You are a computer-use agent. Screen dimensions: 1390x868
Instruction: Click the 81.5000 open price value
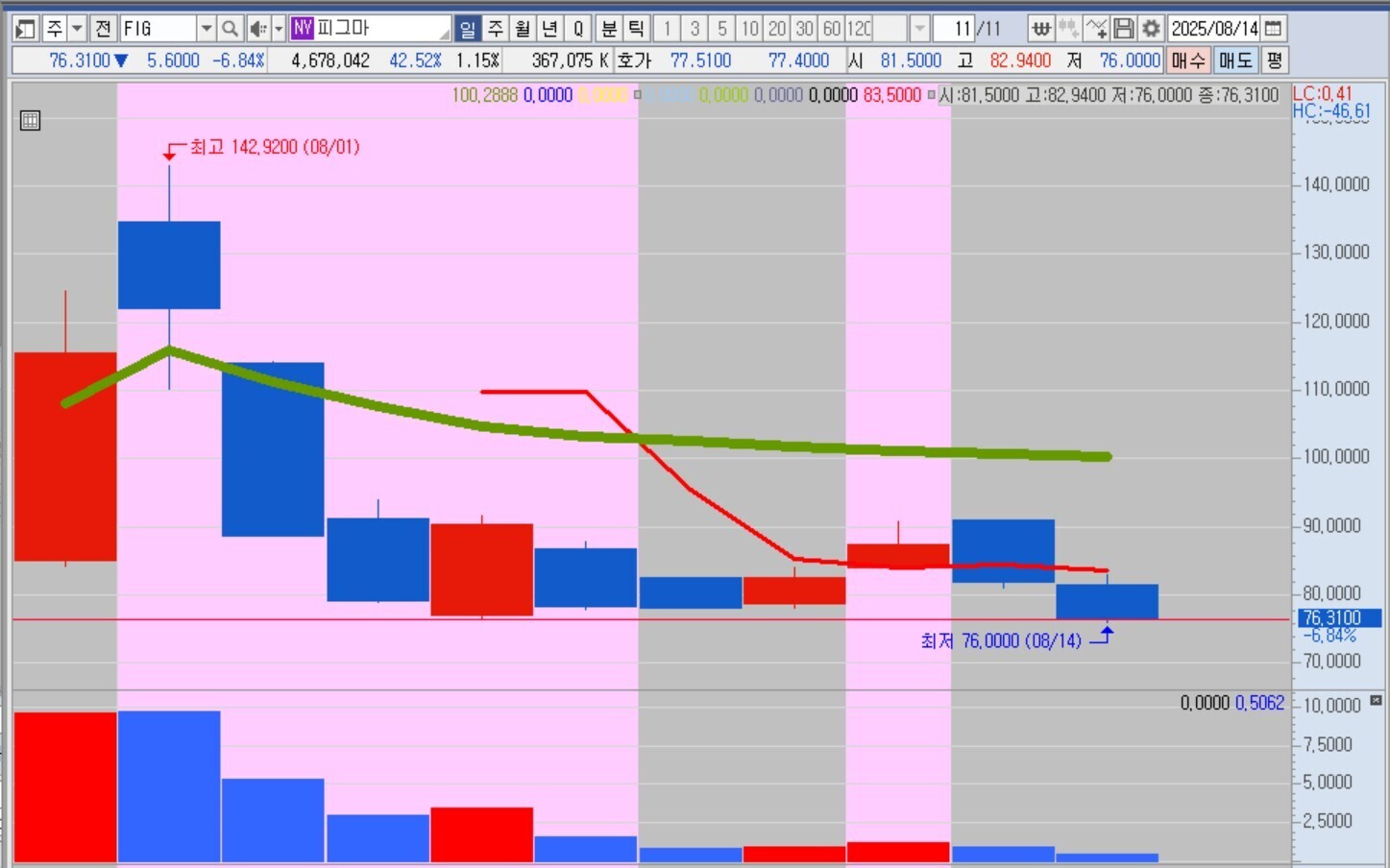pos(911,60)
